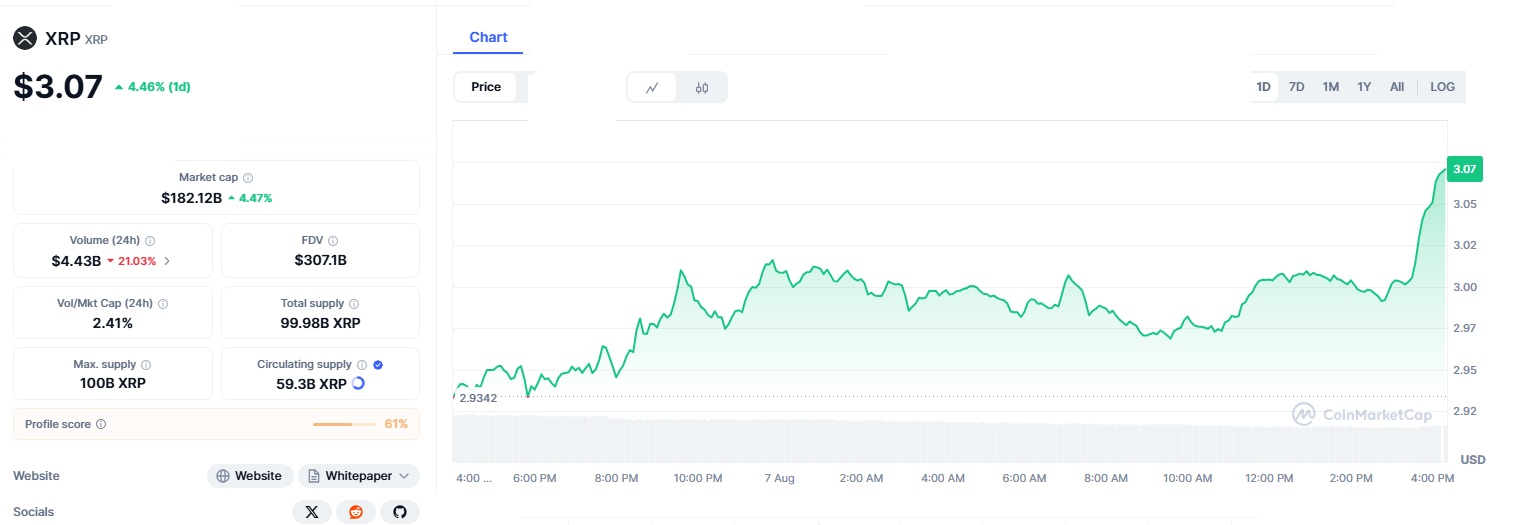
Task: Click the 4.46% (1d) change label
Action: (x=152, y=87)
